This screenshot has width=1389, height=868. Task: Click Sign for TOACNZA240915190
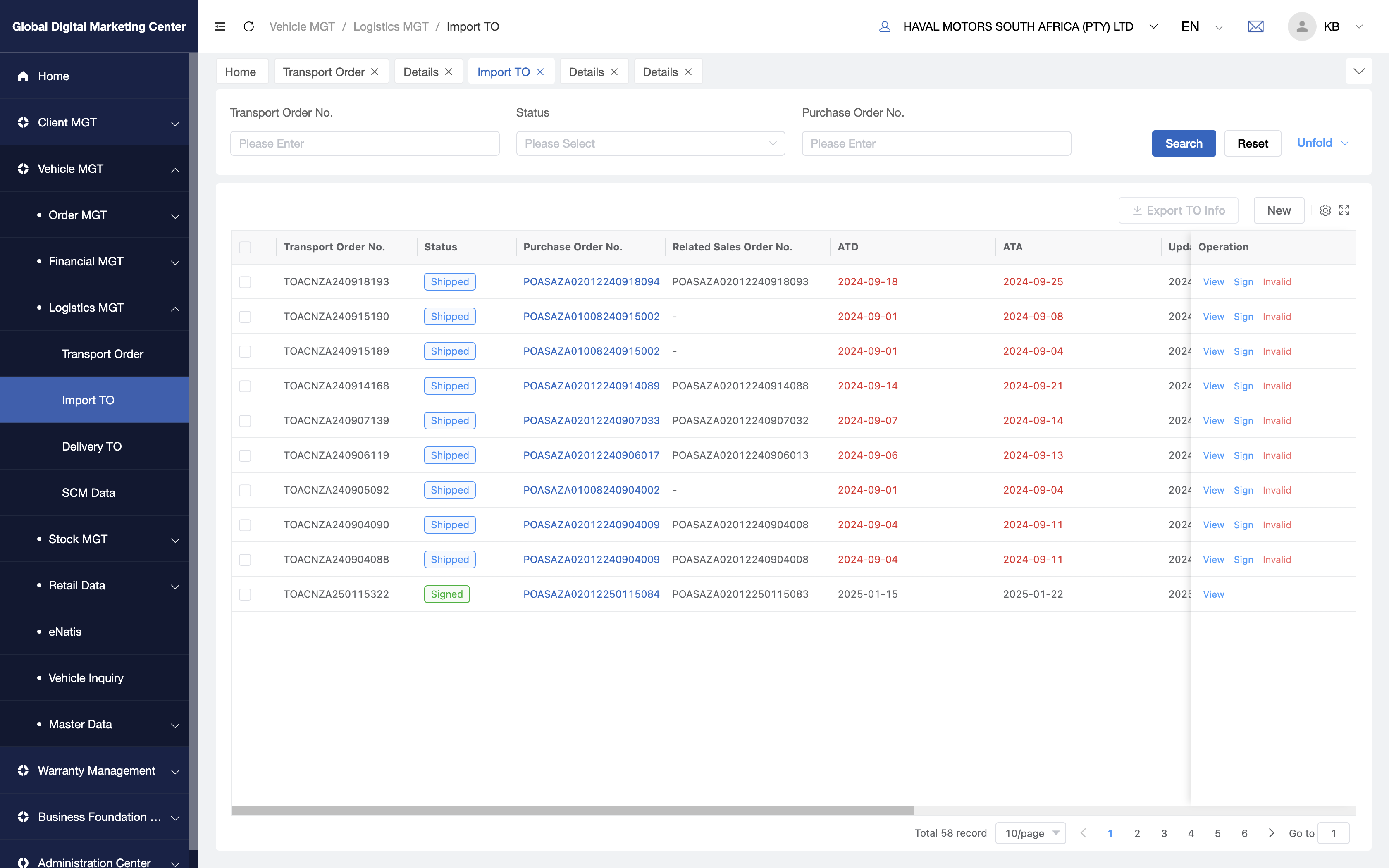tap(1243, 316)
